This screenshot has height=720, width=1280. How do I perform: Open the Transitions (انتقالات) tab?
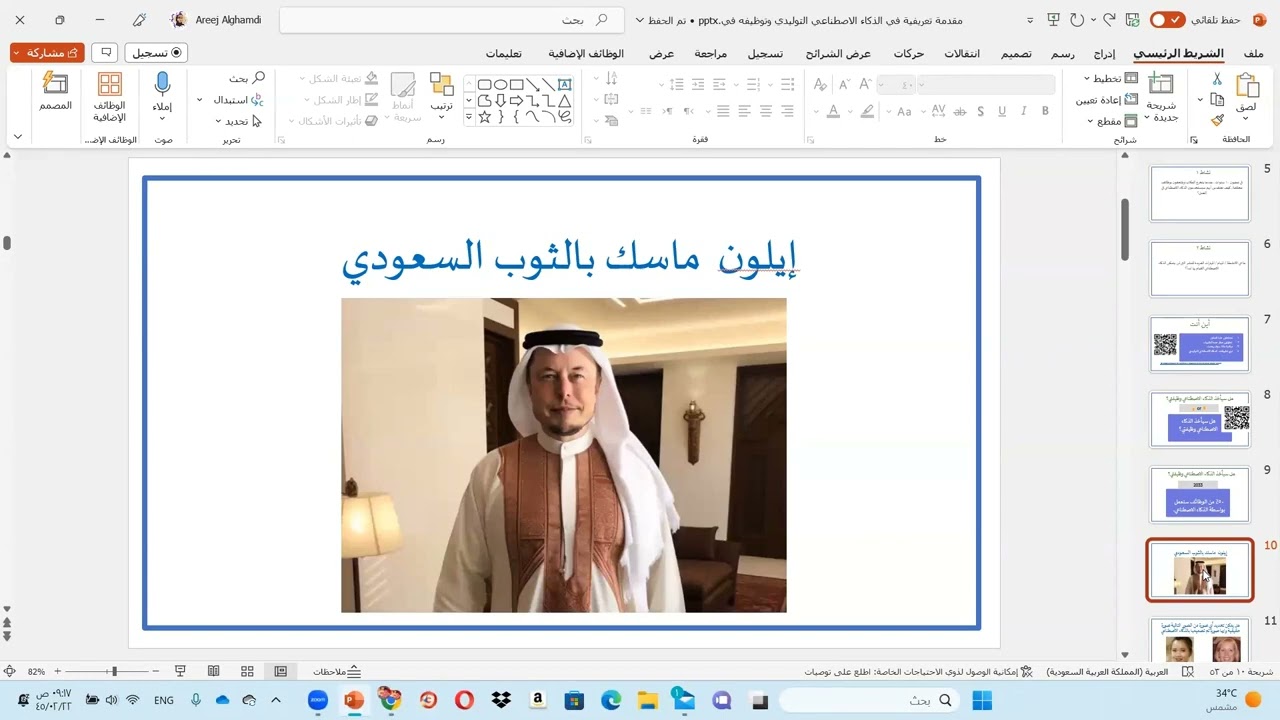pos(963,53)
